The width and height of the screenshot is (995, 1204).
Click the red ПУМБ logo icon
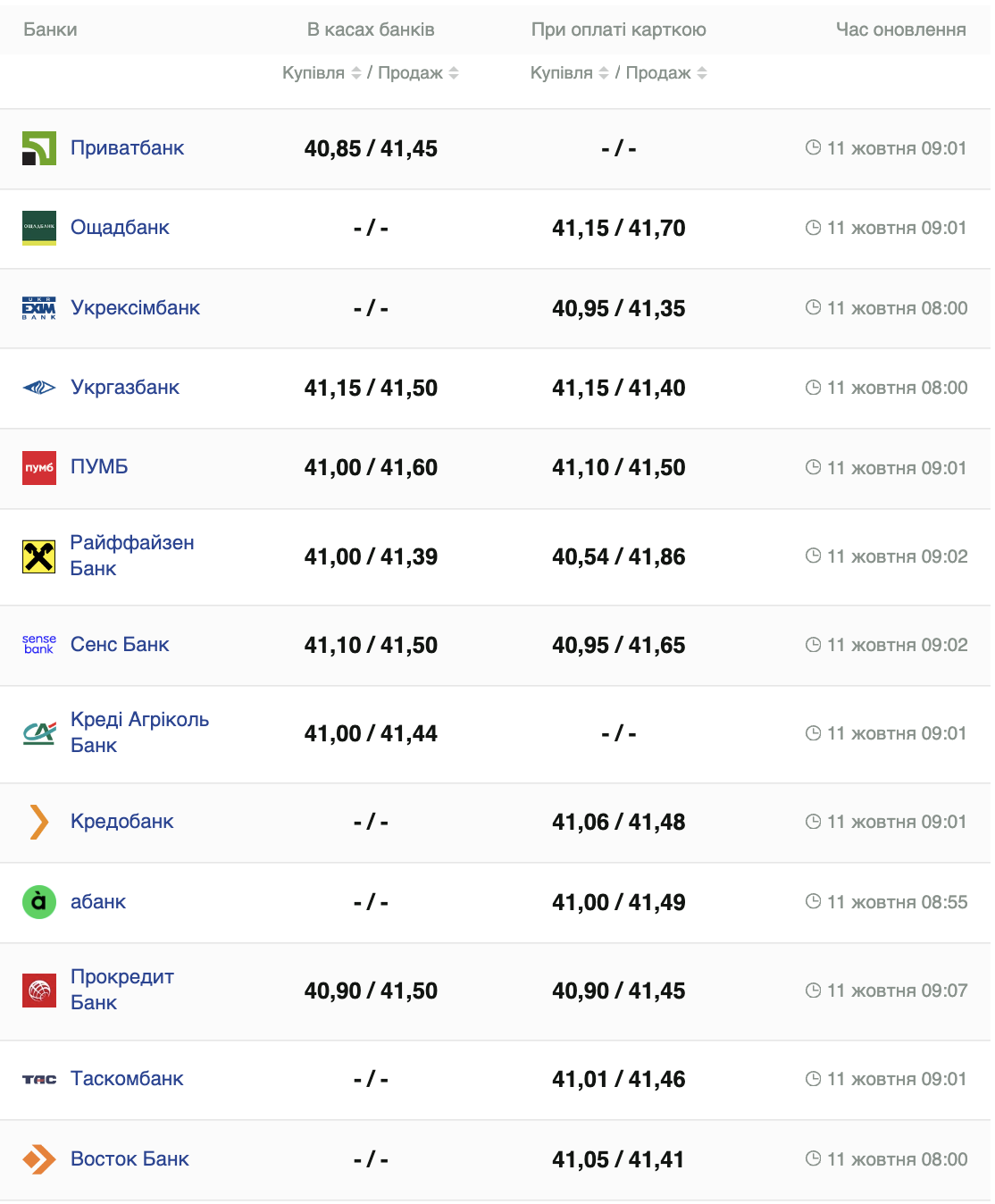[x=39, y=467]
